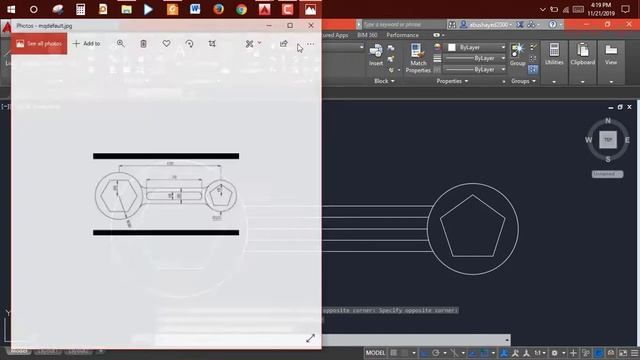Toggle the Clean Screen icon in status bar
Screen dimensions: 640x360
[623, 353]
